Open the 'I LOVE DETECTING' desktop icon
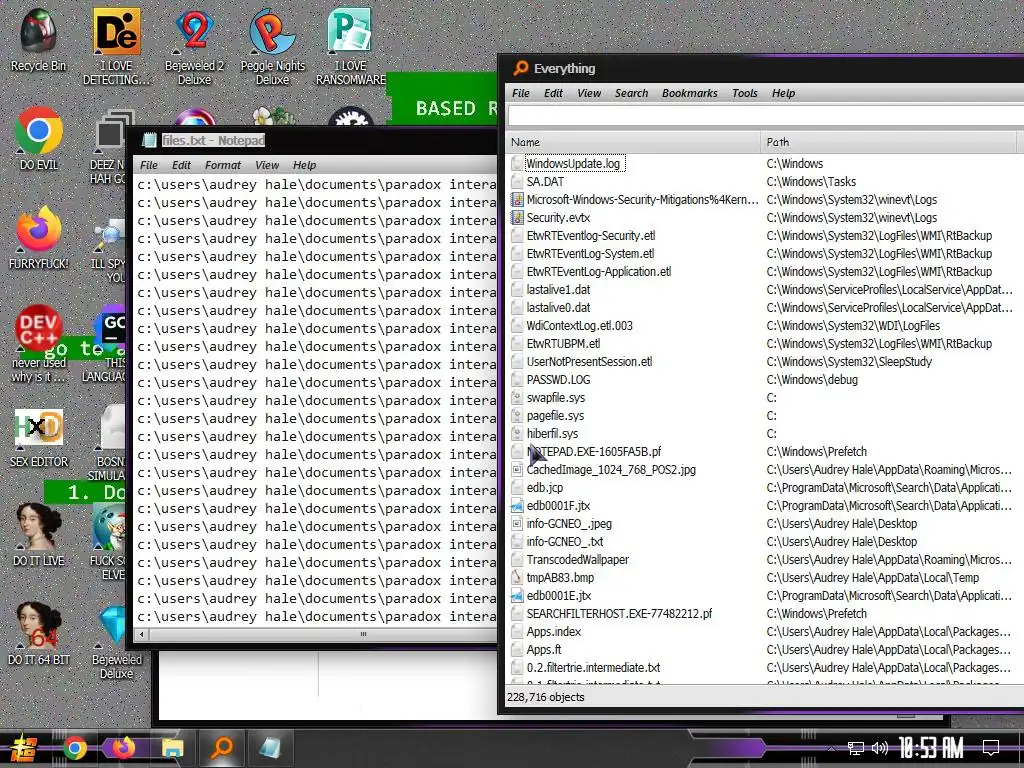The width and height of the screenshot is (1024, 768). [x=116, y=46]
